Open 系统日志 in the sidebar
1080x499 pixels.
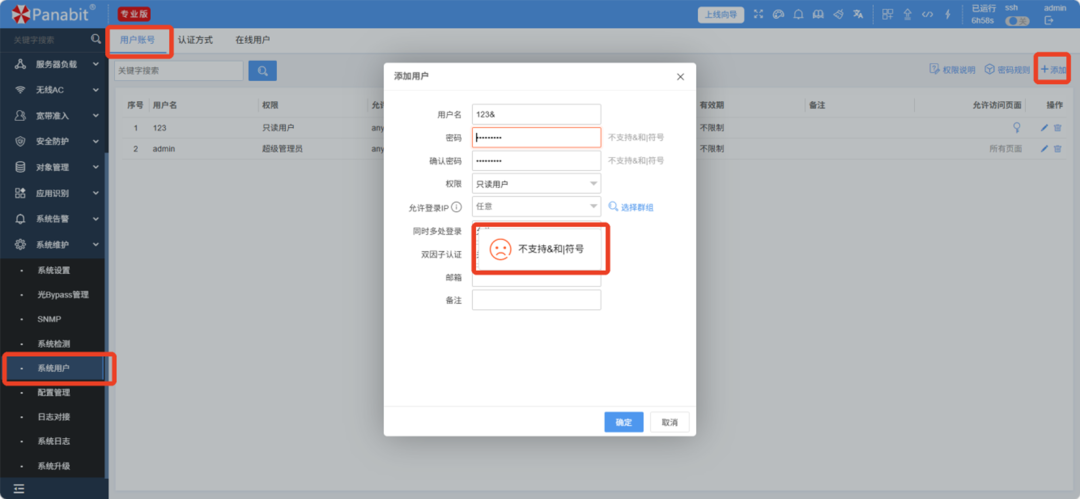click(54, 441)
